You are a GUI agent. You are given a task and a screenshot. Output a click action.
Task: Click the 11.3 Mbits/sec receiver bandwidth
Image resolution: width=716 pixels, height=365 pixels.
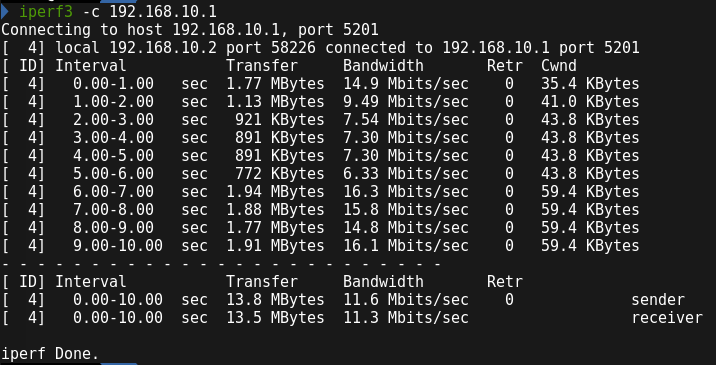(406, 318)
